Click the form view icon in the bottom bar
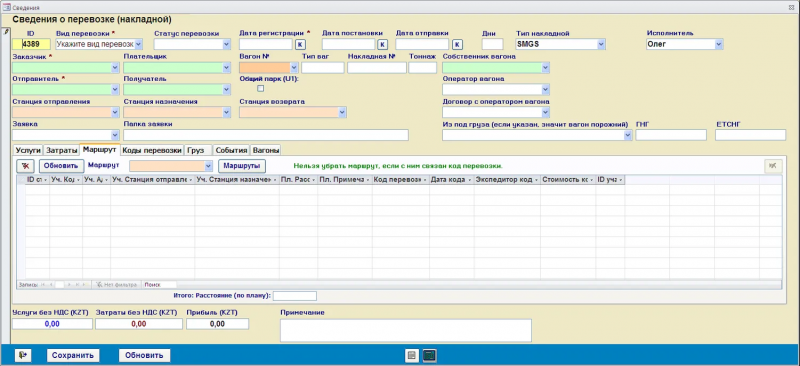This screenshot has height=366, width=800. tap(412, 356)
